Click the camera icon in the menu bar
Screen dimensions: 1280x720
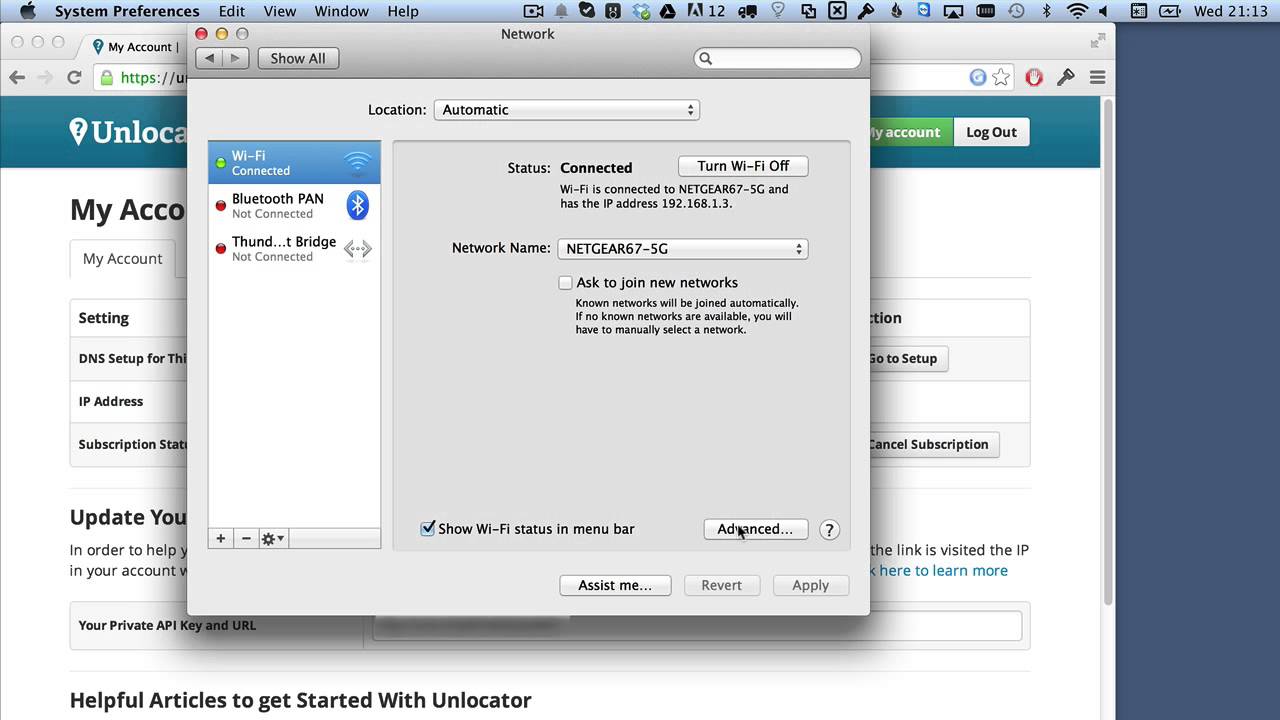coord(533,11)
